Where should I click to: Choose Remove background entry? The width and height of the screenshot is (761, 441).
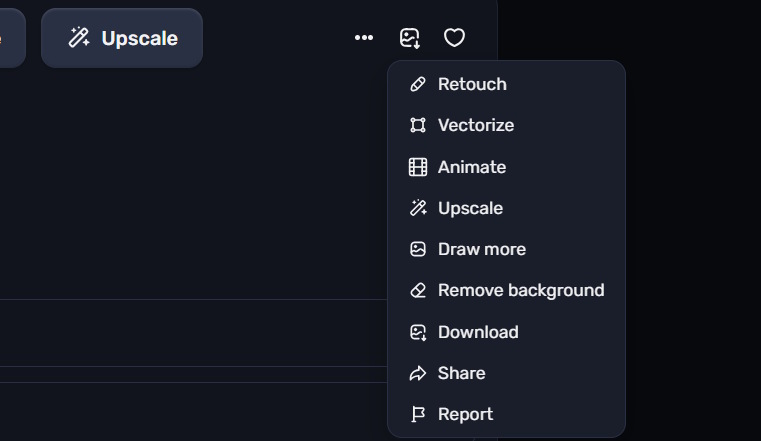pos(506,291)
